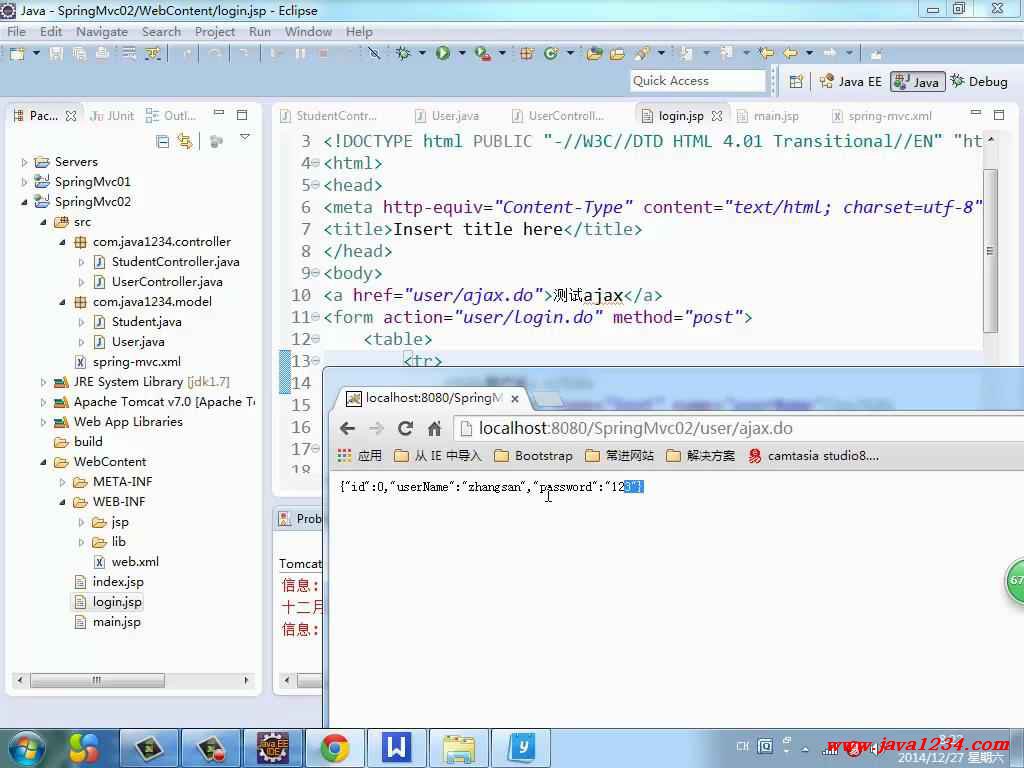Image resolution: width=1024 pixels, height=768 pixels.
Task: Collapse the SpringMvc02 project node
Action: click(x=24, y=202)
